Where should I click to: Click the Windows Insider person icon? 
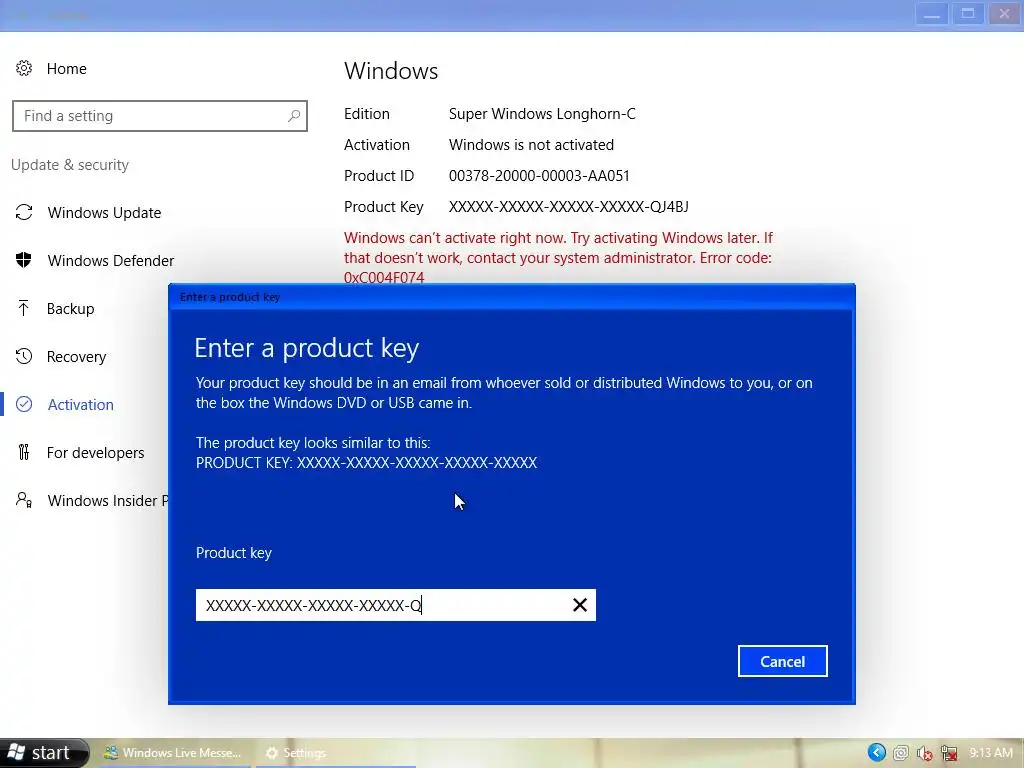point(24,500)
